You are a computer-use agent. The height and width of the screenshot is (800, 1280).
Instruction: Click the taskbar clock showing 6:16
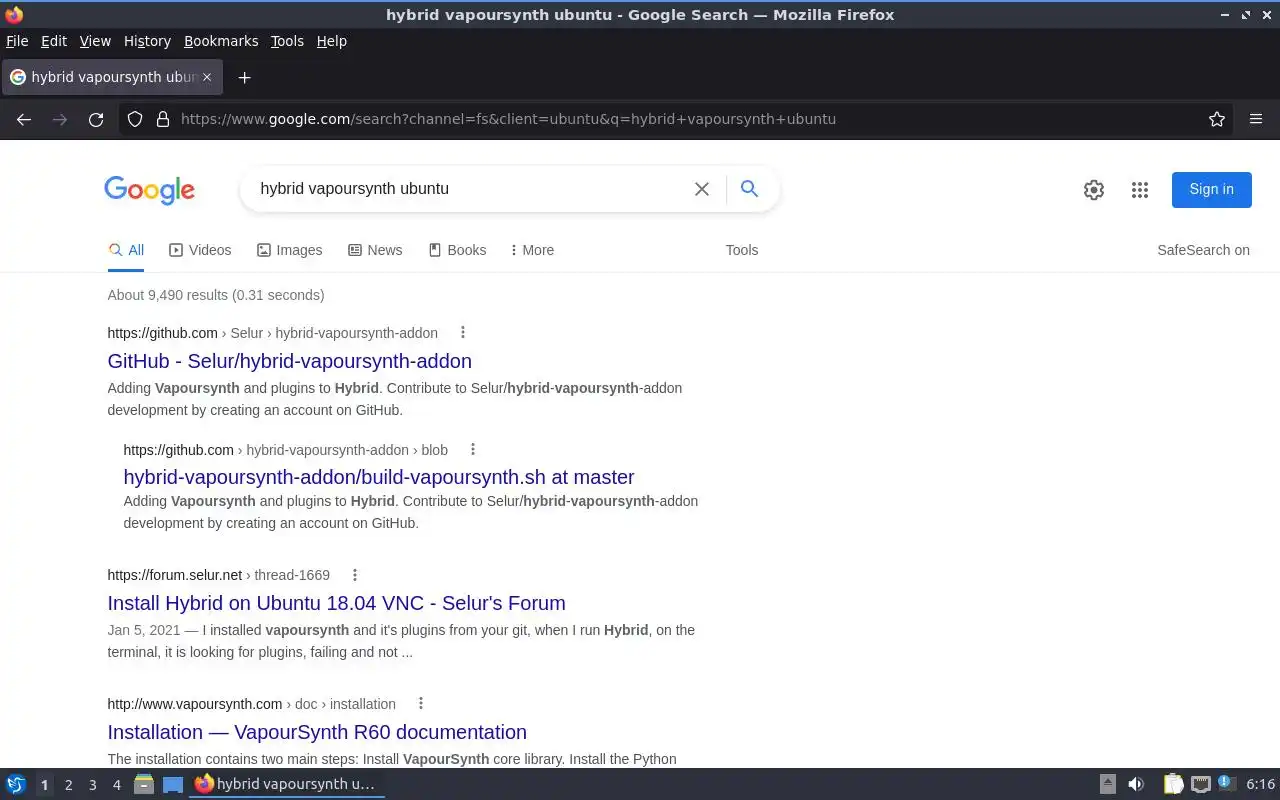click(1261, 784)
